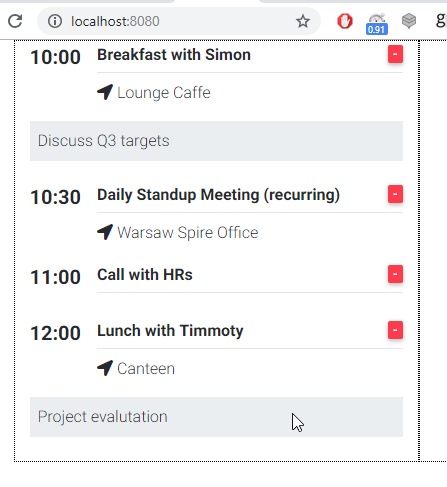This screenshot has width=447, height=487.
Task: Open the red ad blocker extension
Action: (344, 21)
